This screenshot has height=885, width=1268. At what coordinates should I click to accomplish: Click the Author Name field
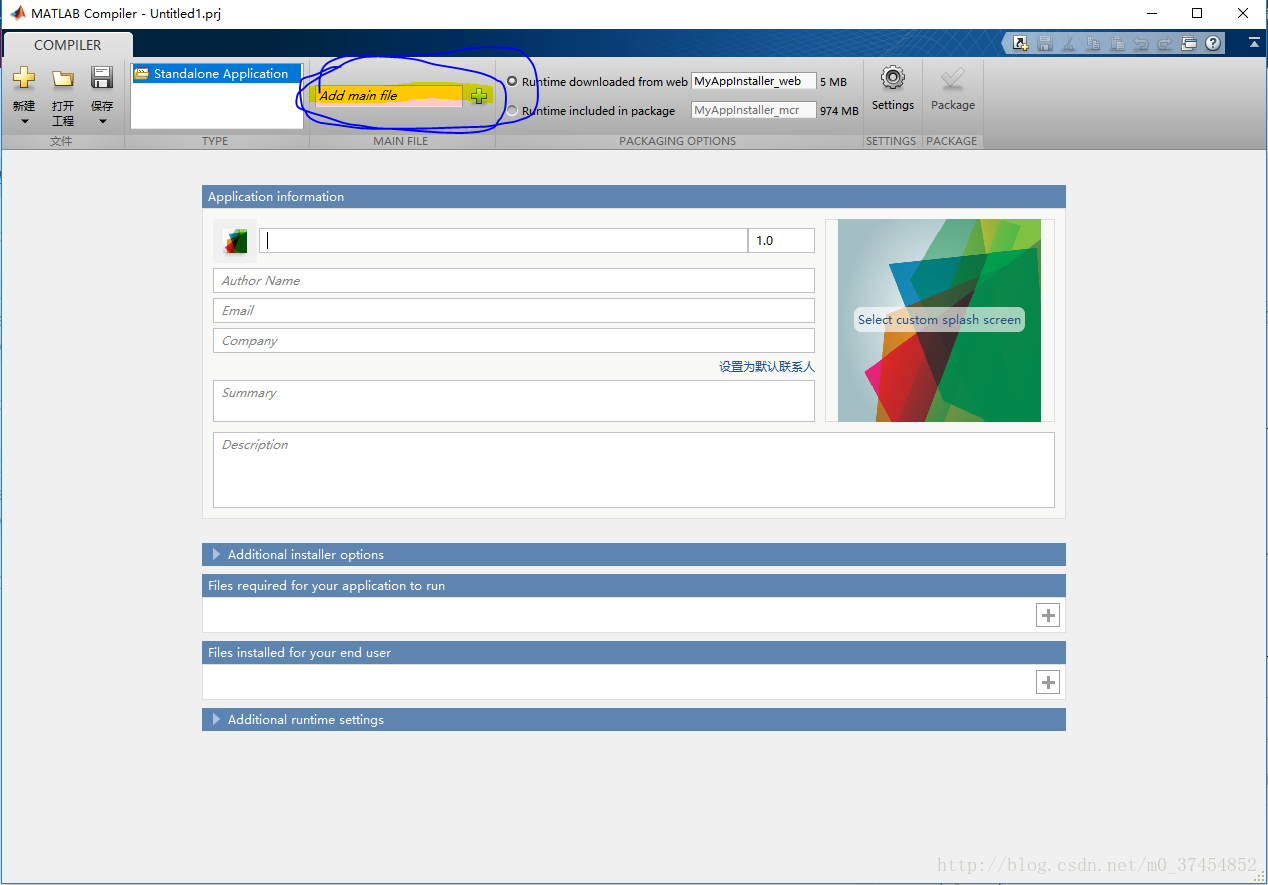click(x=514, y=280)
